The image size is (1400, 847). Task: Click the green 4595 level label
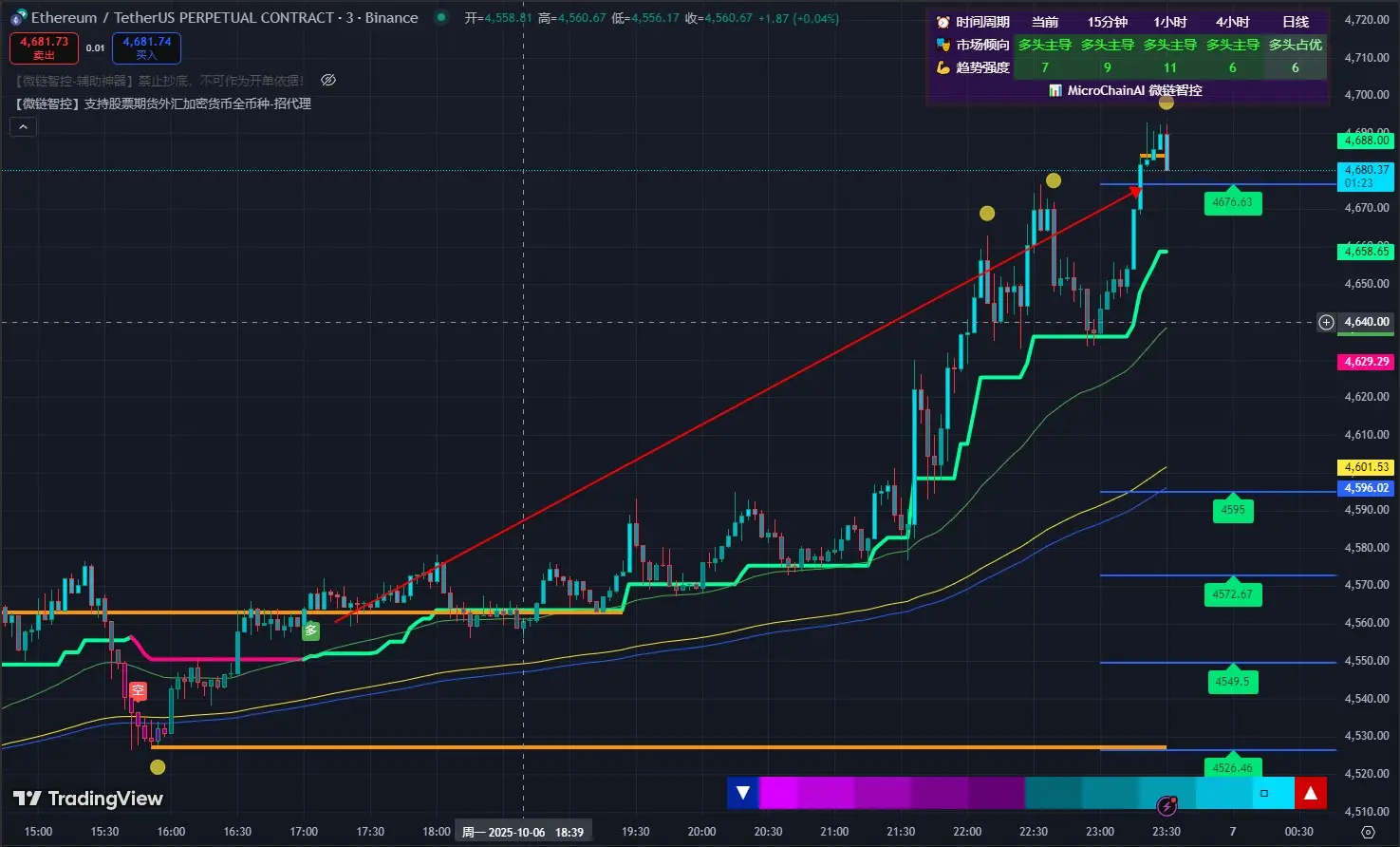pos(1233,510)
